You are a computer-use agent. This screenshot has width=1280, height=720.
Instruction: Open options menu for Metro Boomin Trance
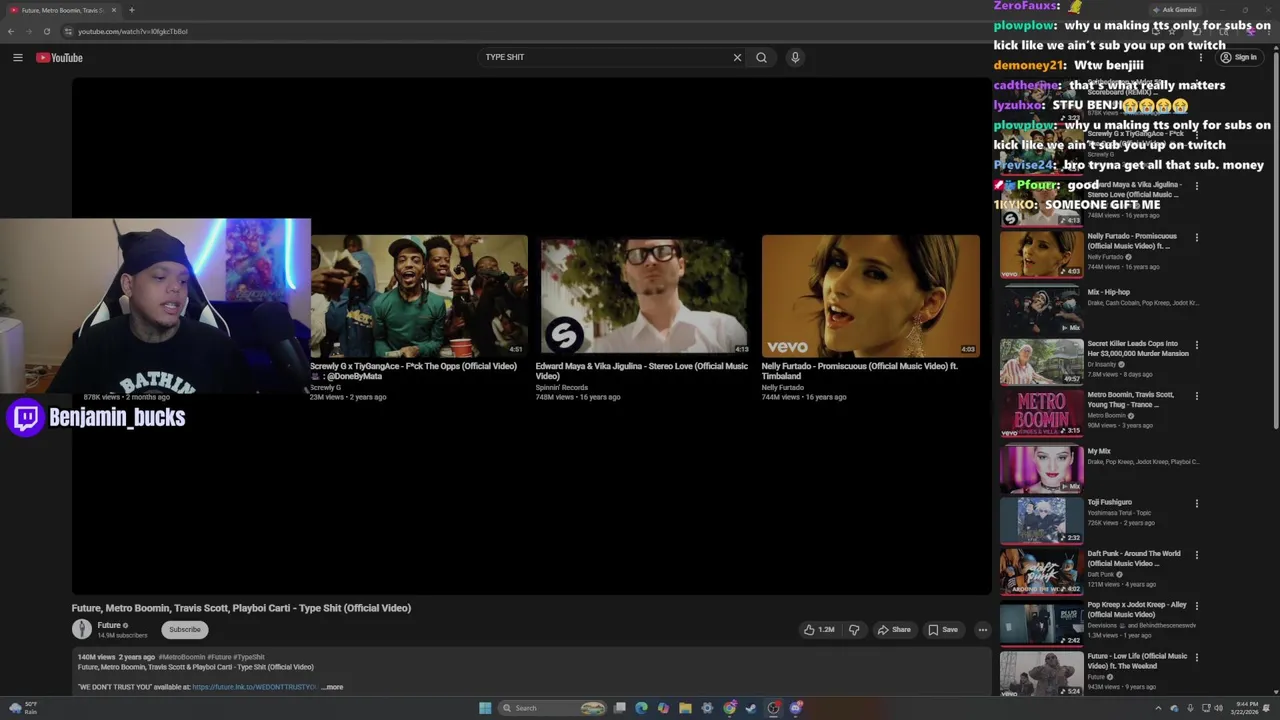click(1196, 396)
